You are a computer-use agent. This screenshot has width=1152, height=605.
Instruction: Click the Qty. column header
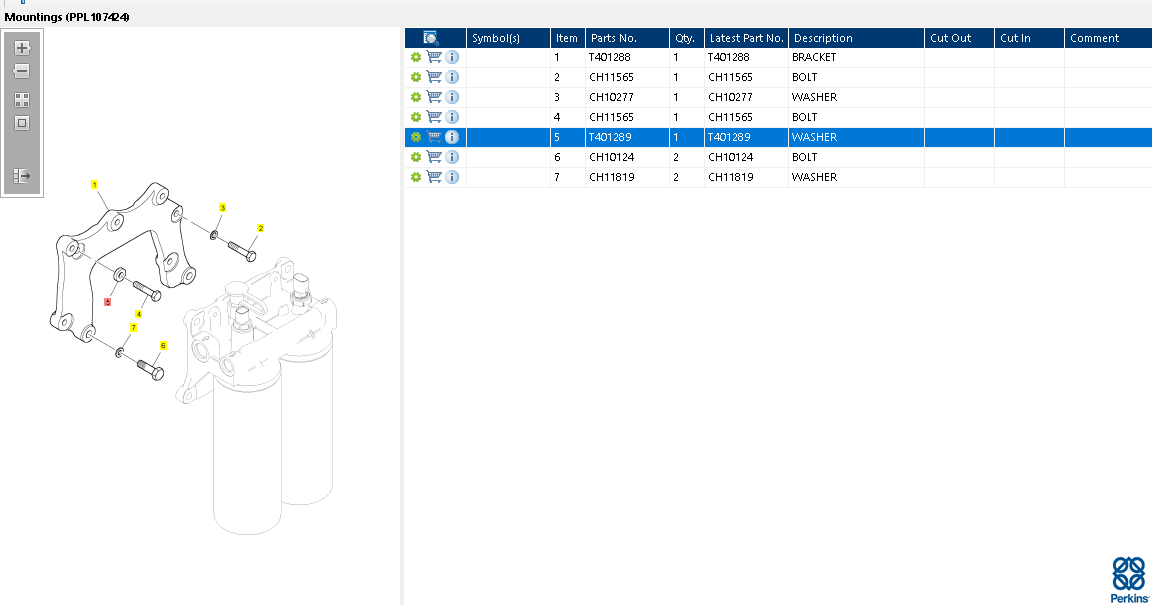coord(687,38)
